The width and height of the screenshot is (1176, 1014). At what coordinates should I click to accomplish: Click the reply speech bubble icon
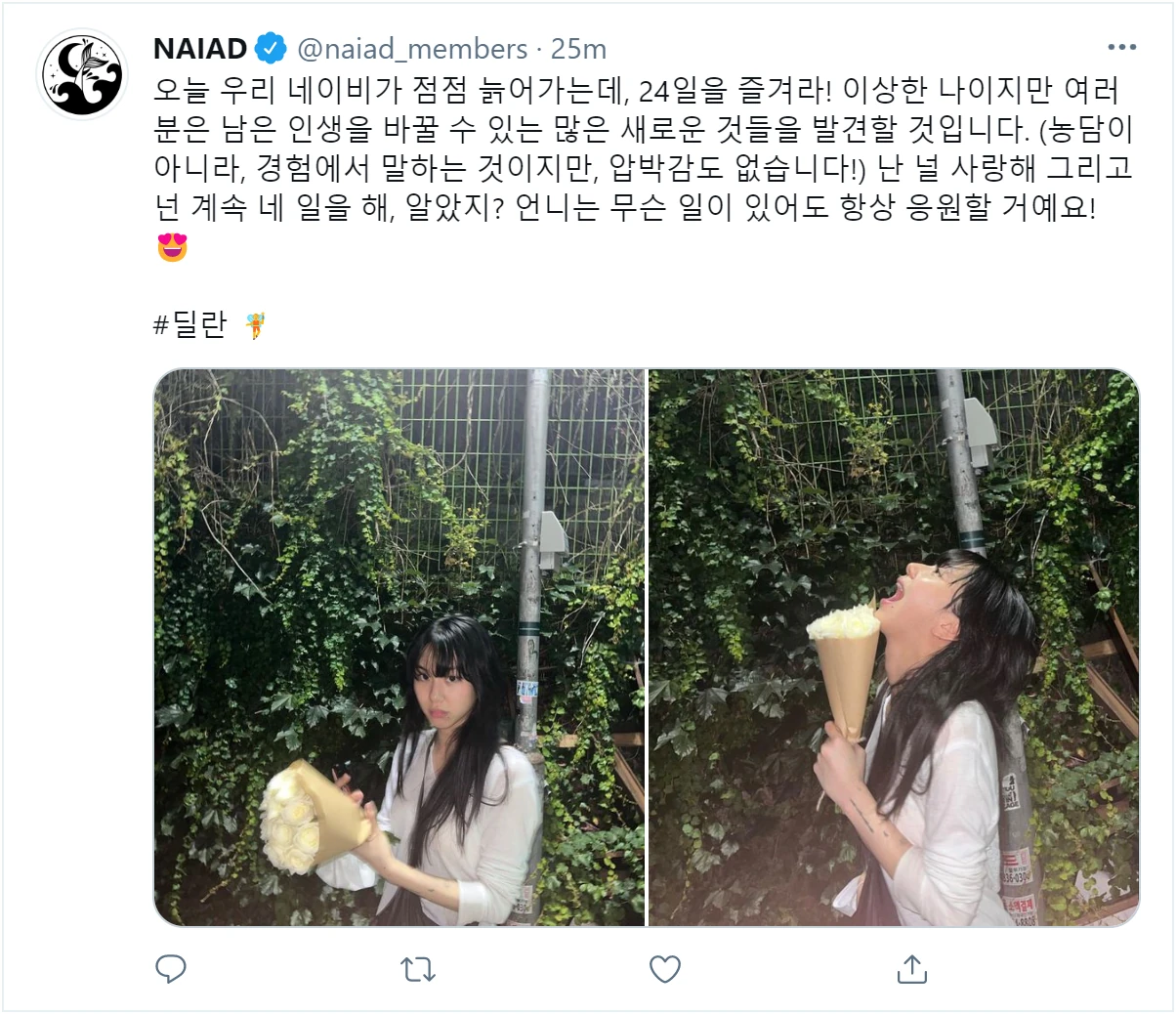171,968
